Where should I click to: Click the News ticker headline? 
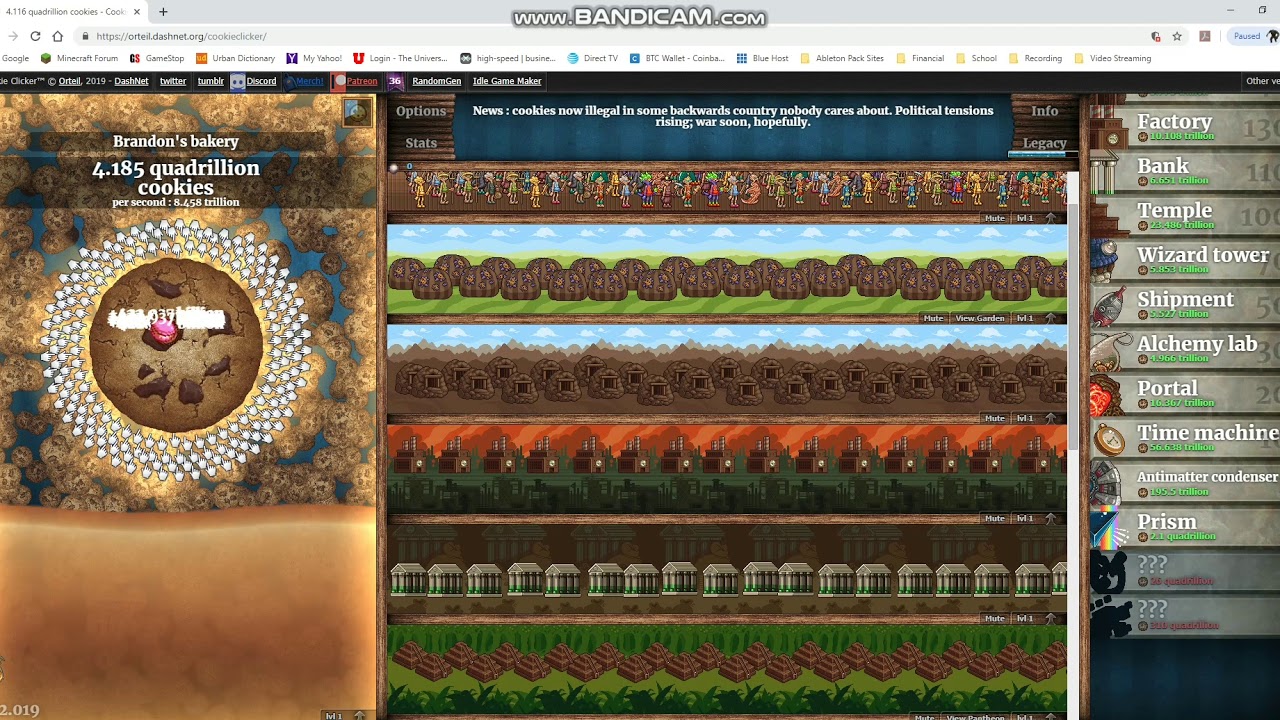[733, 116]
